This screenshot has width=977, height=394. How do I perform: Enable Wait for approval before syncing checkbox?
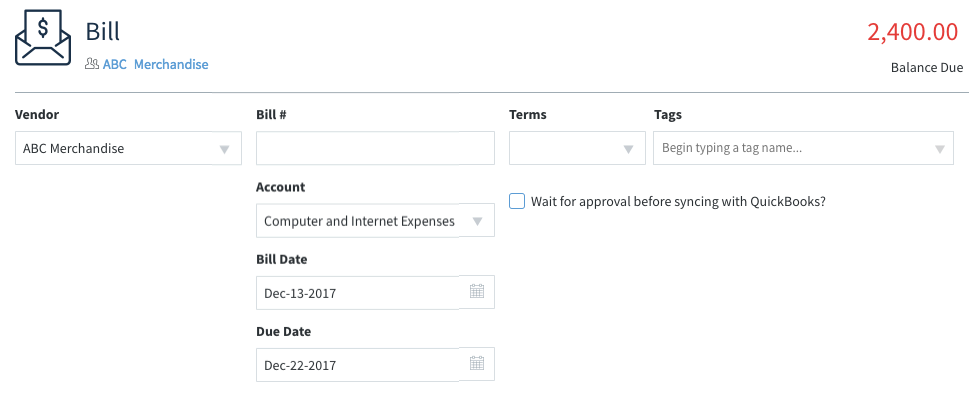[517, 201]
